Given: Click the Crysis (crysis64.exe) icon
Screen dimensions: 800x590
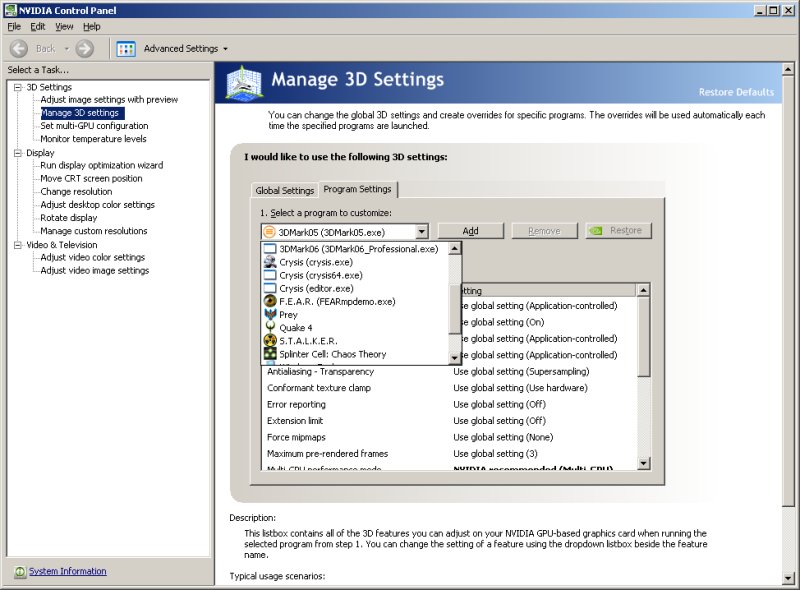Looking at the screenshot, I should (270, 275).
